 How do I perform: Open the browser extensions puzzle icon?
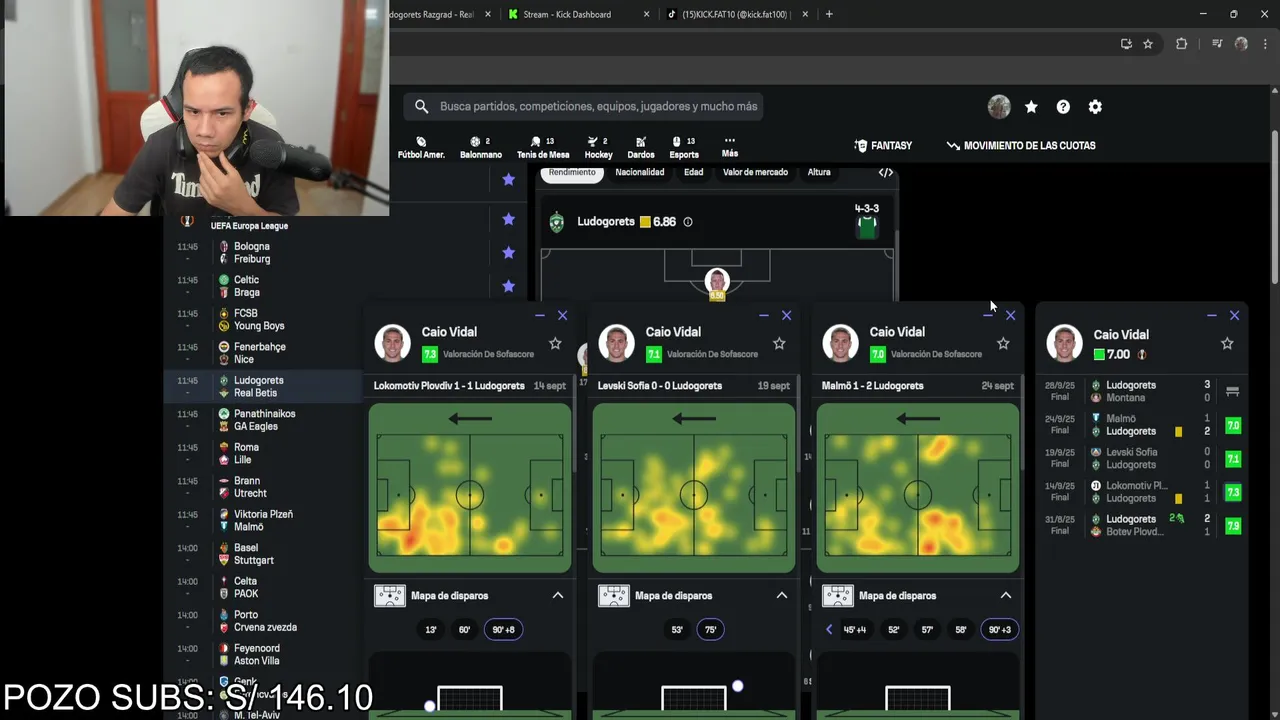(1181, 44)
